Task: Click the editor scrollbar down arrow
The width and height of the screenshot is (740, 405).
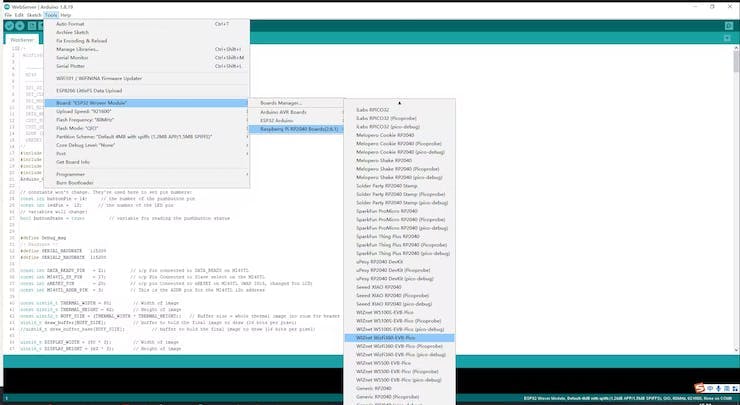Action: coord(736,350)
